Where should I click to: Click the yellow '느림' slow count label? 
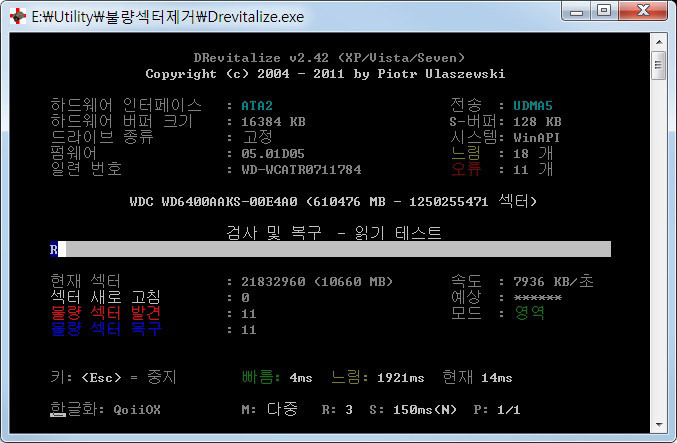click(466, 153)
